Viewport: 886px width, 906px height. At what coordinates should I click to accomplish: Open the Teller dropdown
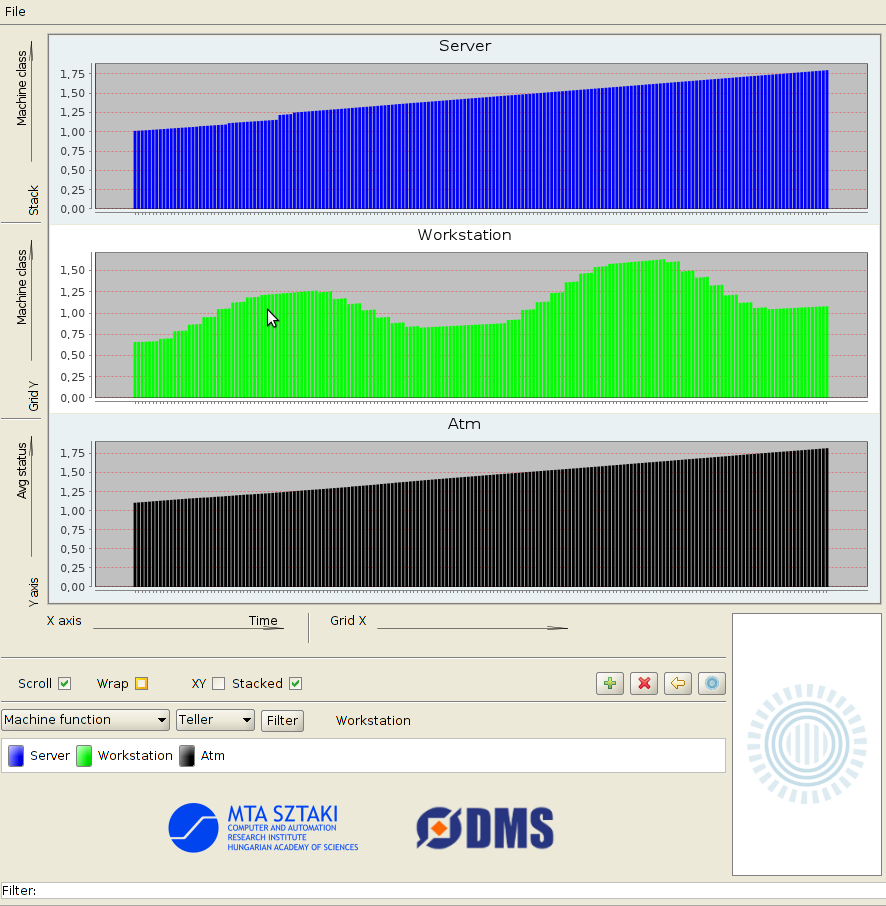click(x=215, y=720)
